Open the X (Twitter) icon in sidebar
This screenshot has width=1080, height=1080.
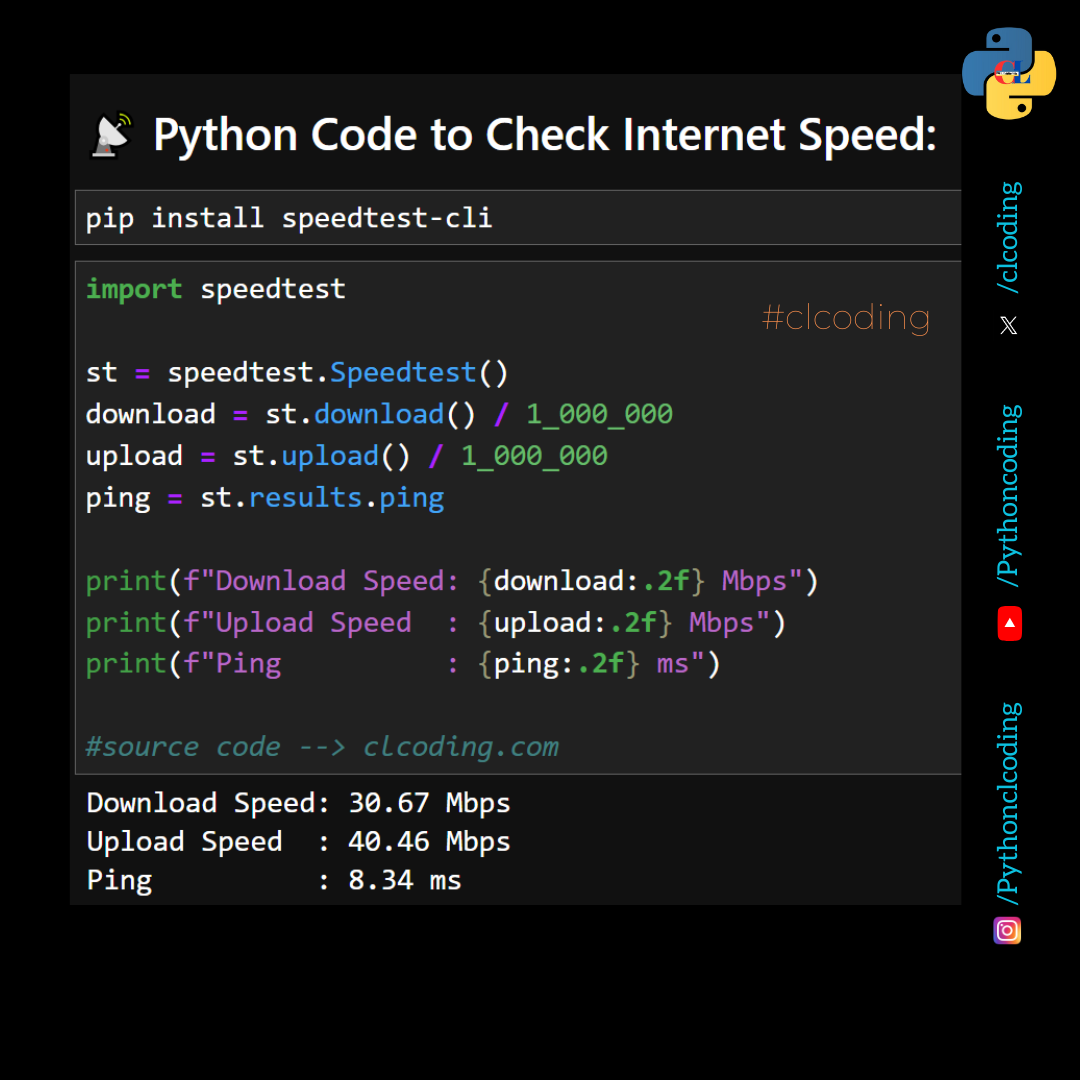[1008, 325]
